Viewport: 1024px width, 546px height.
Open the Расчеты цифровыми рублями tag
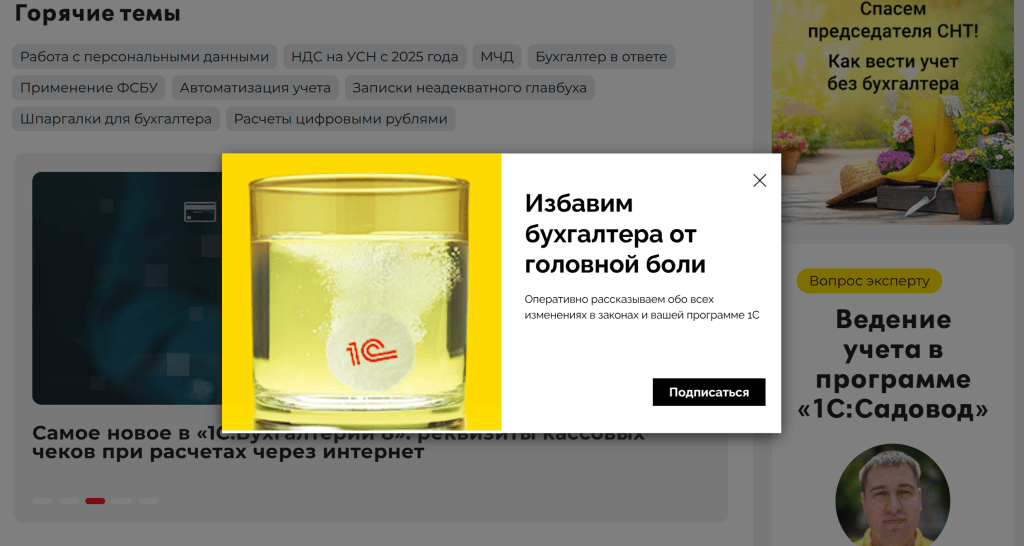[x=340, y=119]
